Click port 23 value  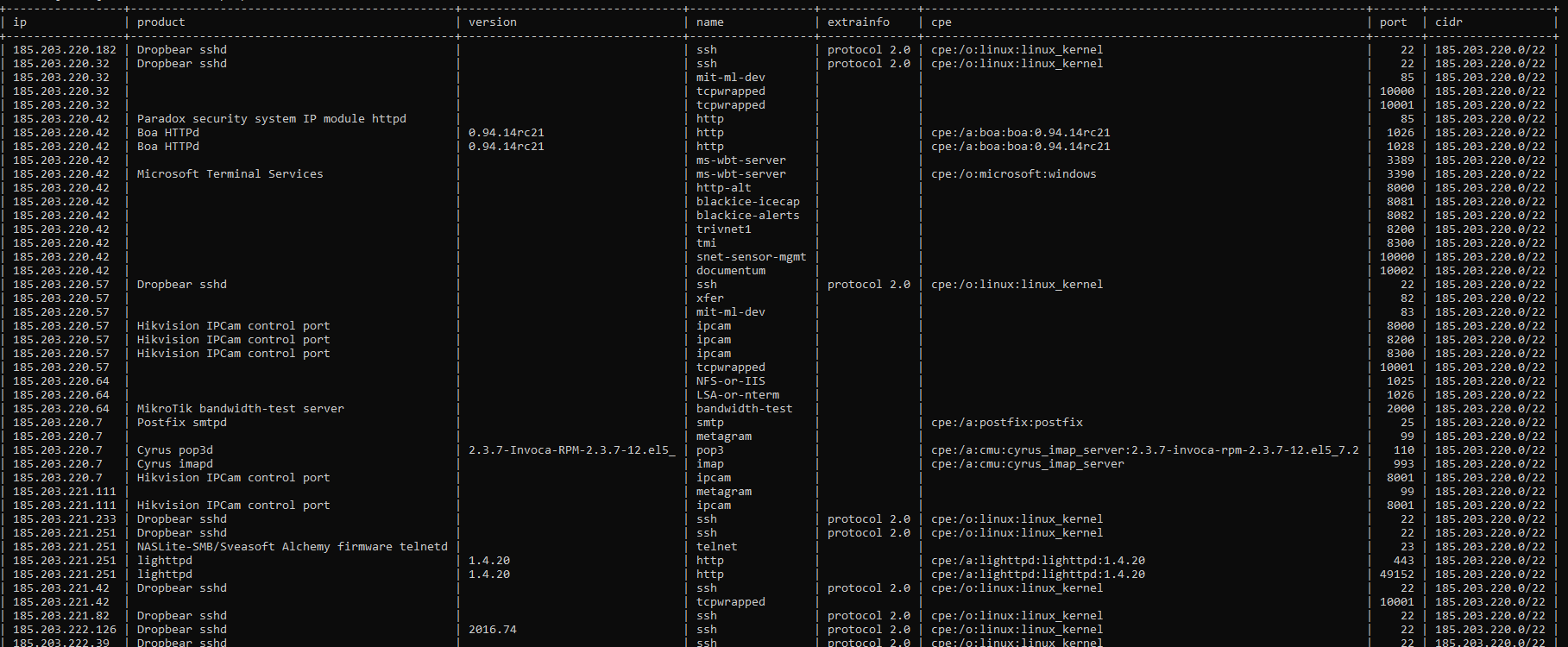click(x=1407, y=547)
